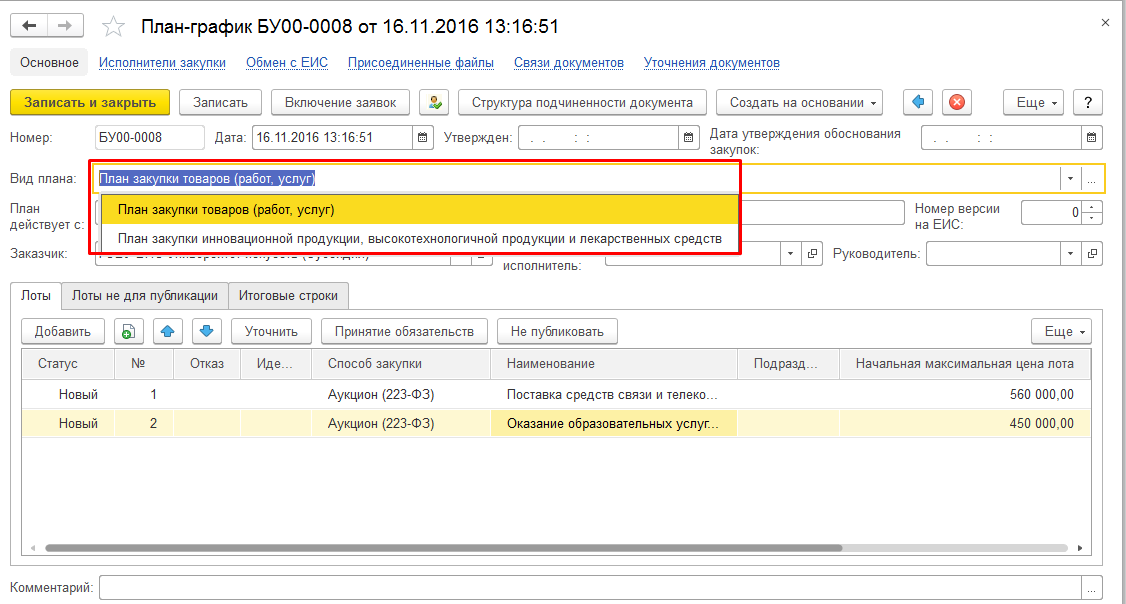Open the Руководитель linked item icon
Image resolution: width=1126 pixels, height=604 pixels.
point(1092,254)
